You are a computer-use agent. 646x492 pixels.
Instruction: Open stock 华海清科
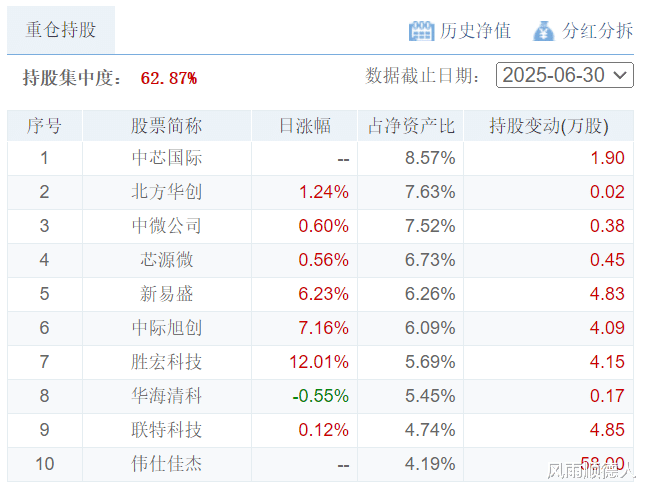(167, 396)
